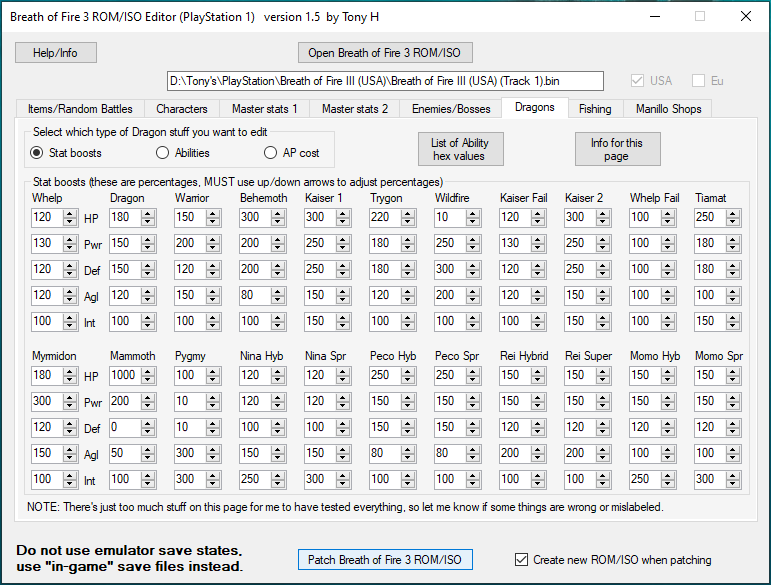
Task: Select the Stat boosts radio button
Action: click(x=37, y=153)
